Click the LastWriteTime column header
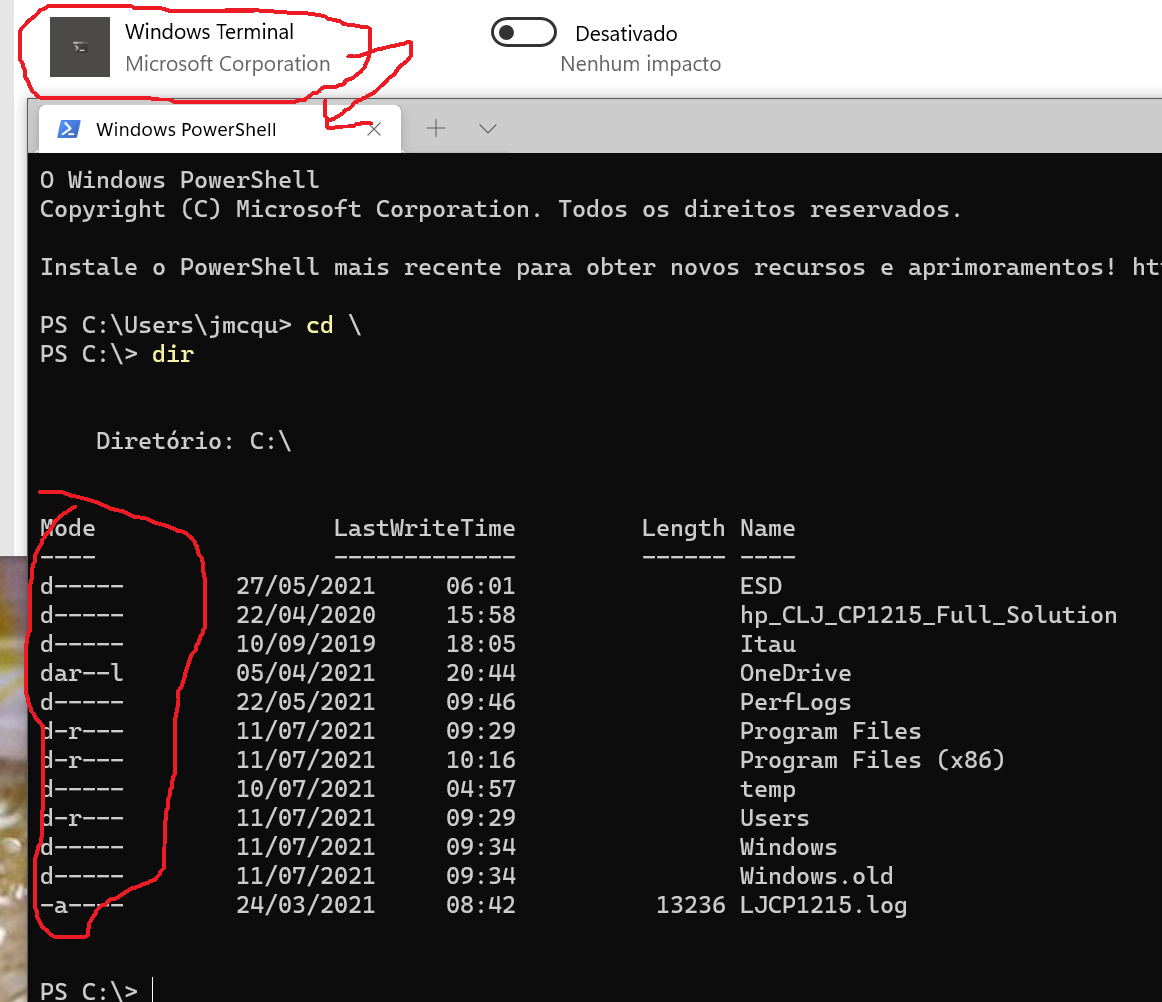 point(424,528)
